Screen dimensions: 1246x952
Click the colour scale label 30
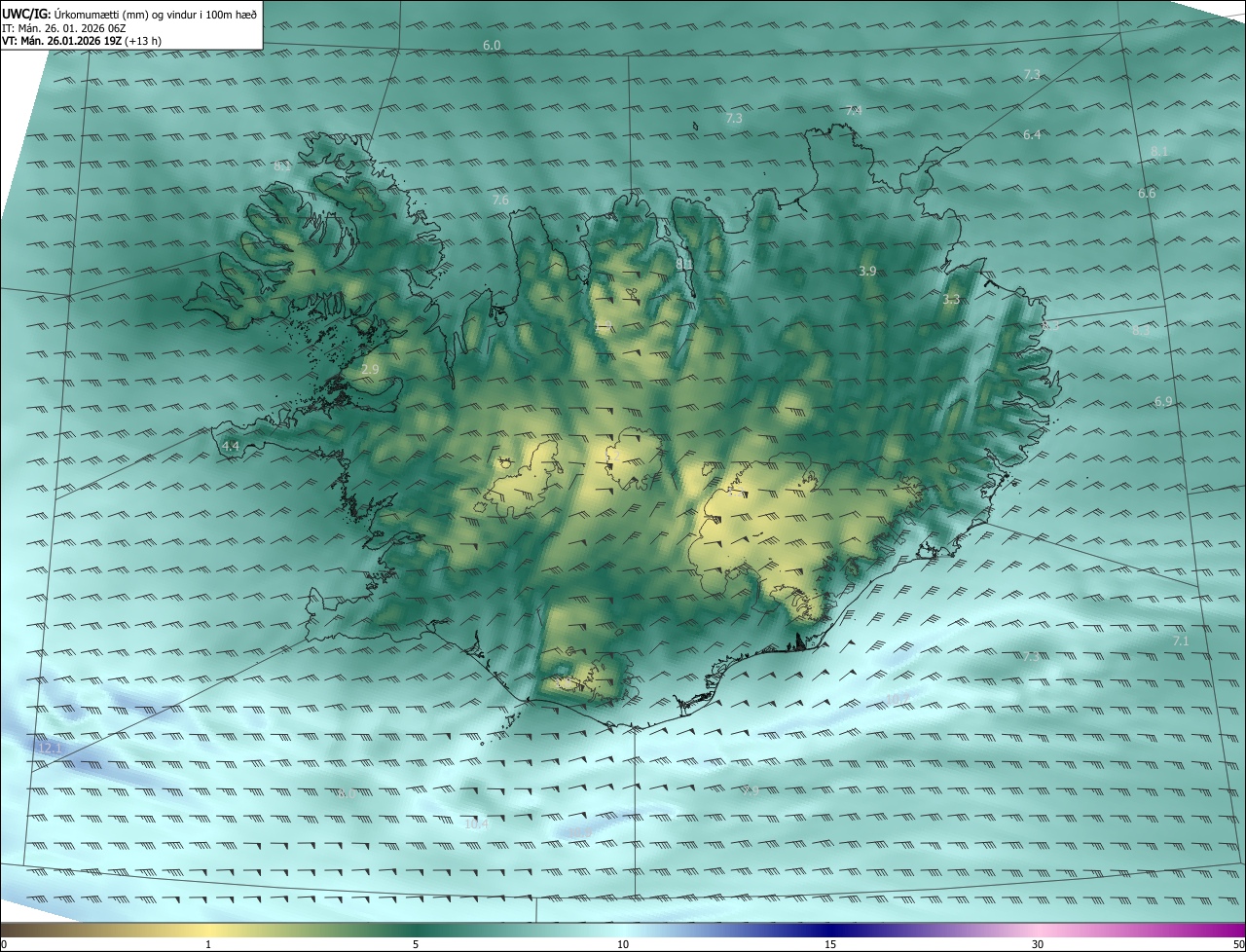point(1038,944)
